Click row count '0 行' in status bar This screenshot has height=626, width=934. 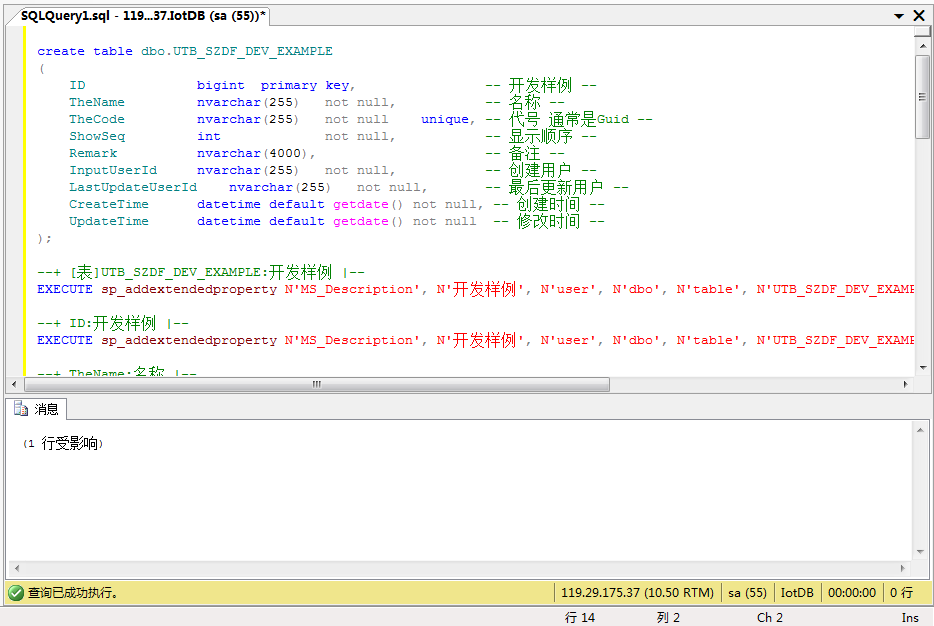901,593
